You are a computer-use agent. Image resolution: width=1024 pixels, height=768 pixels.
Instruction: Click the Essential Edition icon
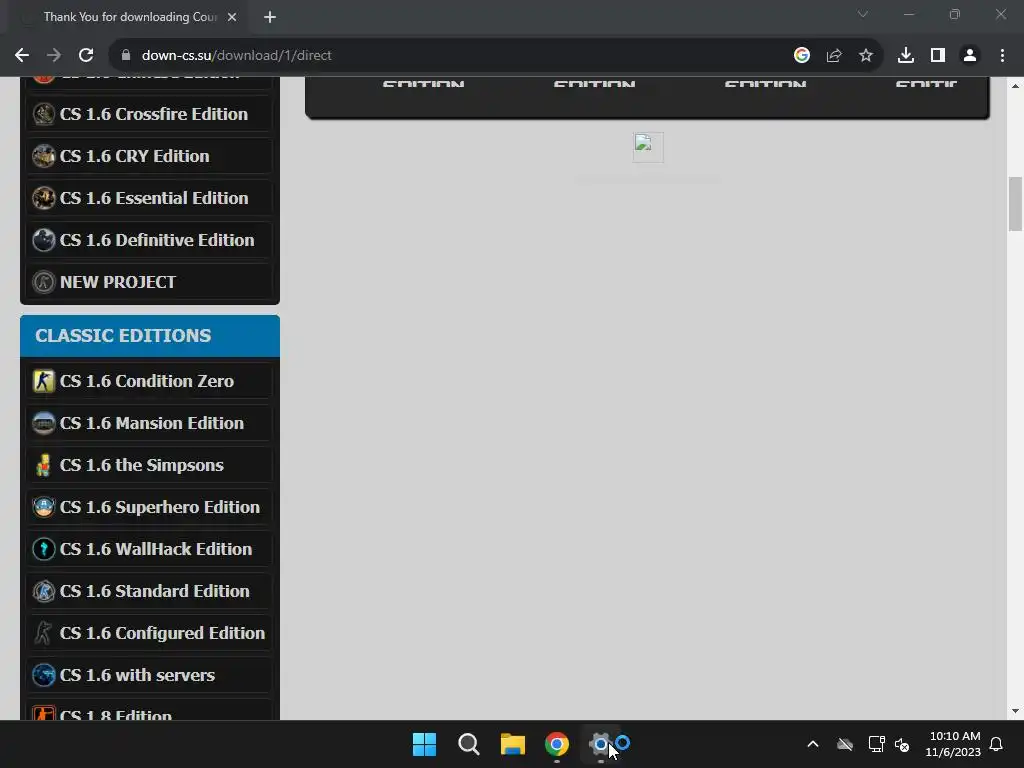(x=44, y=198)
